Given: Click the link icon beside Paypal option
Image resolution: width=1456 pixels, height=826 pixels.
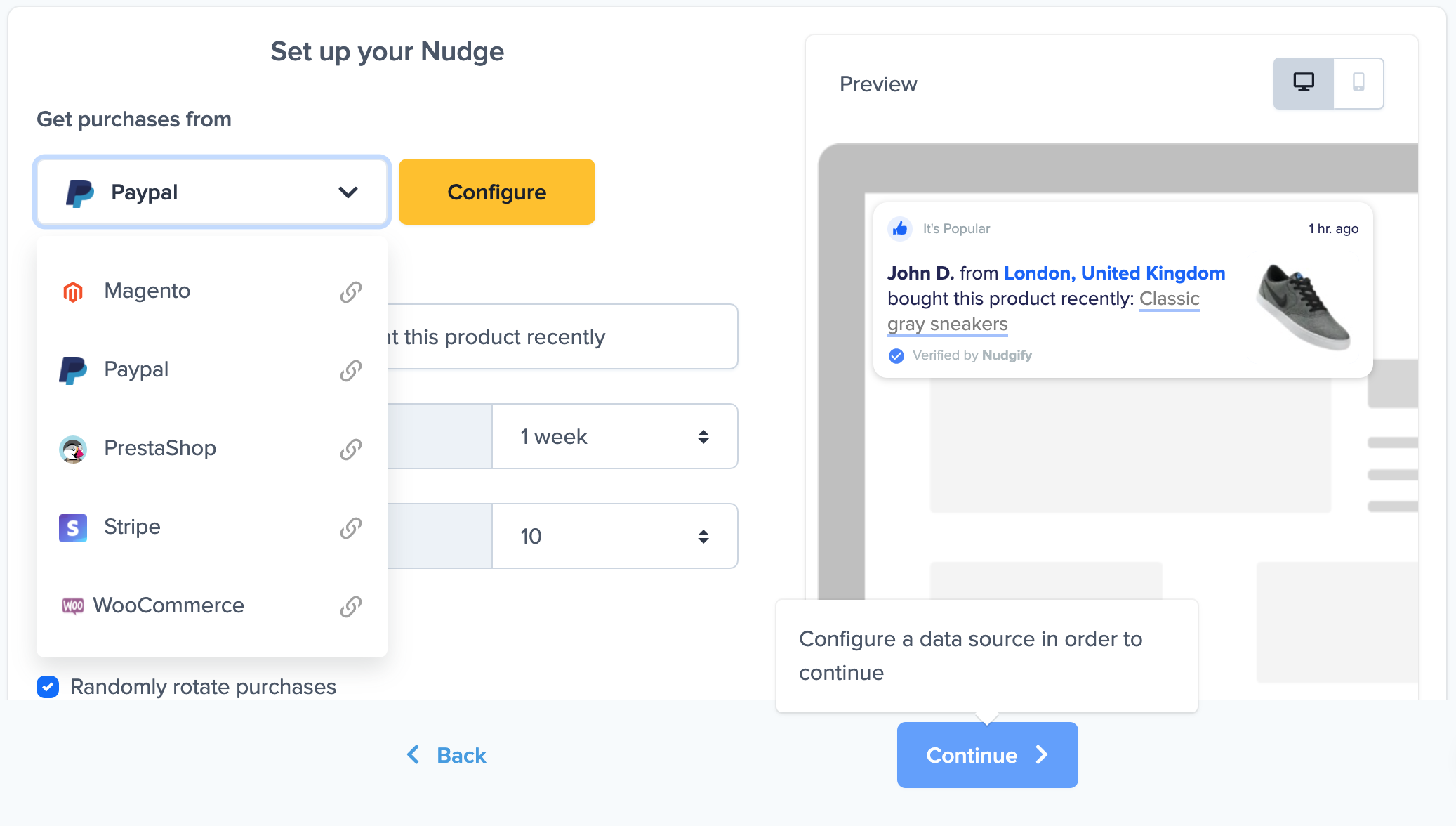Looking at the screenshot, I should [351, 370].
